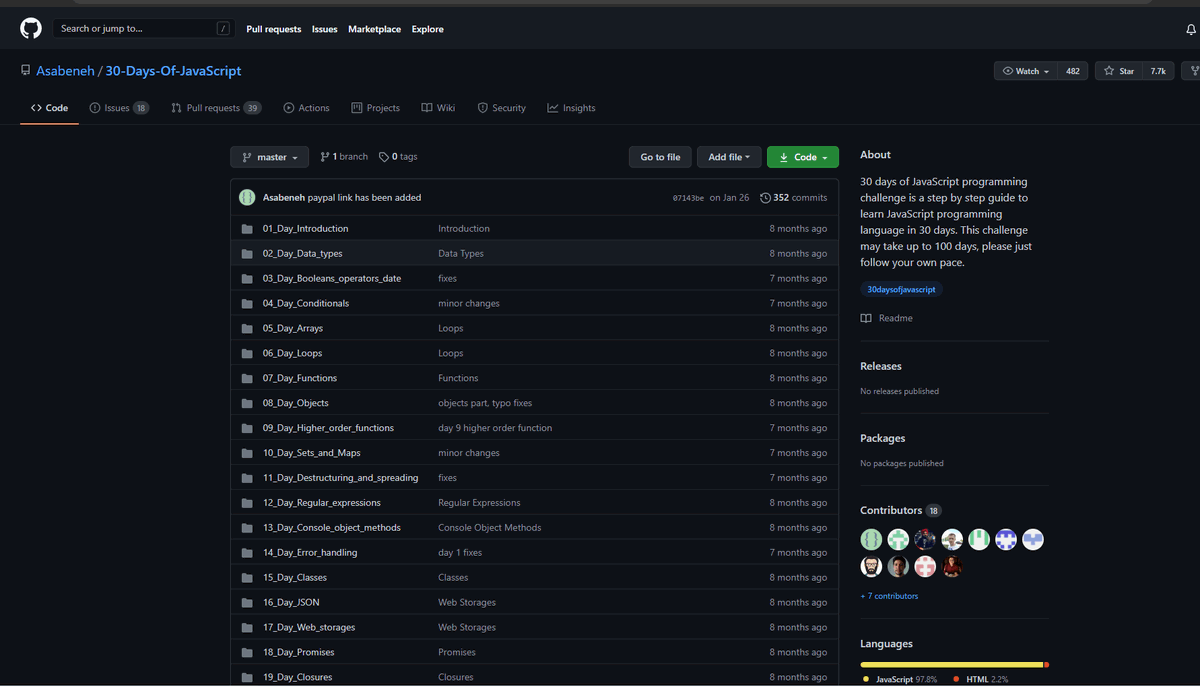Screen dimensions: 1200x687
Task: Click the book icon next to Readme
Action: (x=866, y=318)
